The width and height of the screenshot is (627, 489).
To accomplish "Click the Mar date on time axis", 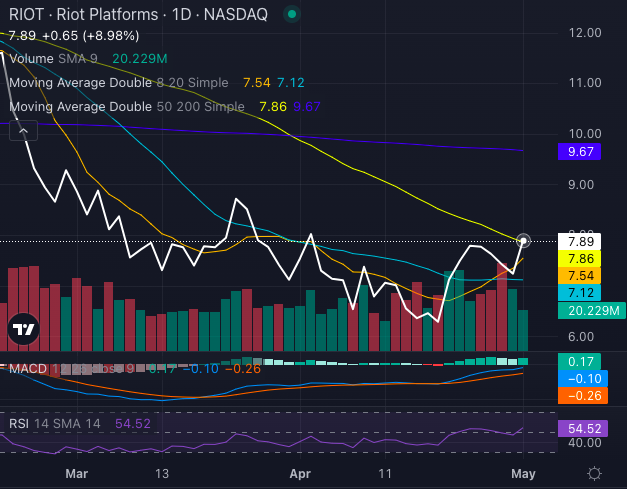I will [x=76, y=474].
